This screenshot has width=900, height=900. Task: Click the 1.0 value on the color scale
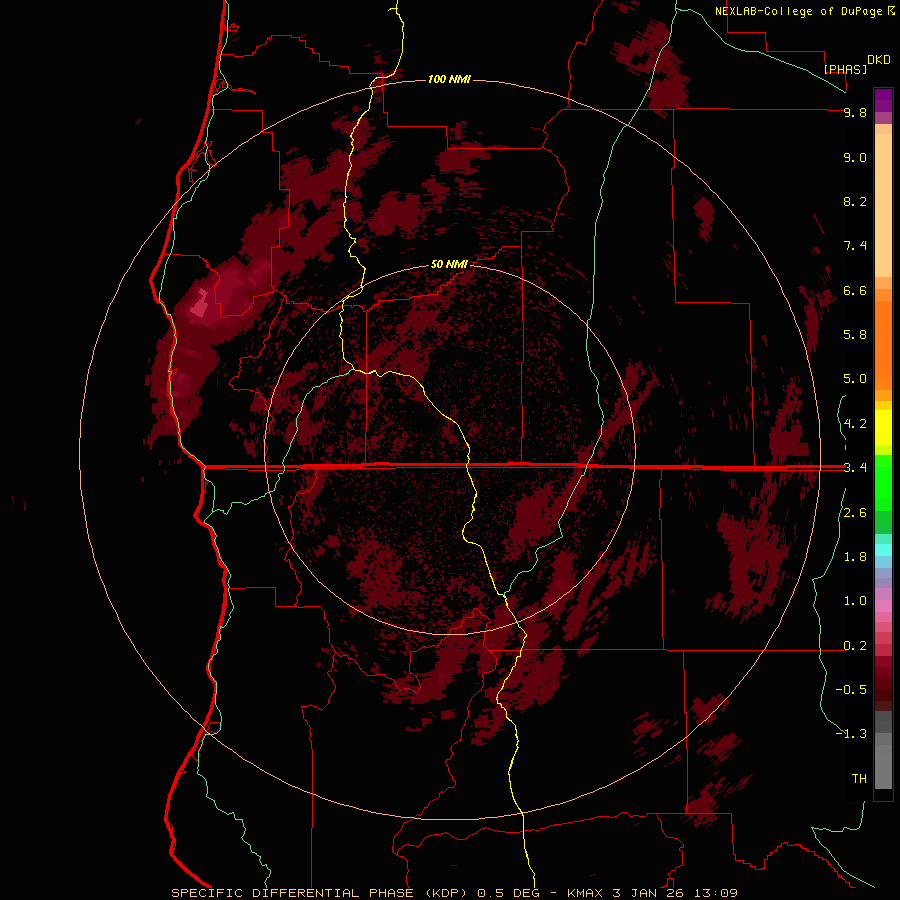point(855,601)
